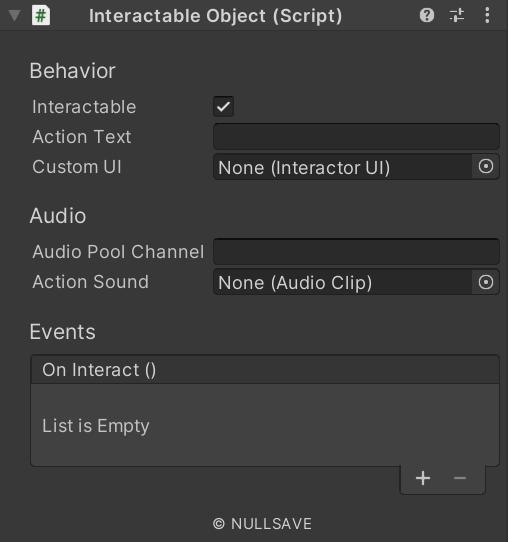Collapse the Interactable Object component foldout
The height and width of the screenshot is (542, 508).
click(15, 16)
